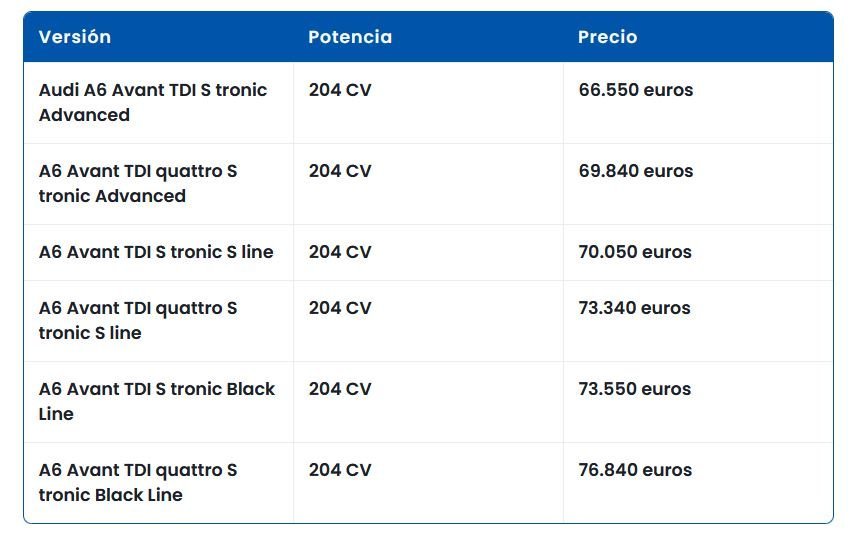Image resolution: width=852 pixels, height=537 pixels.
Task: Select the 70.050 euros price
Action: (x=635, y=252)
